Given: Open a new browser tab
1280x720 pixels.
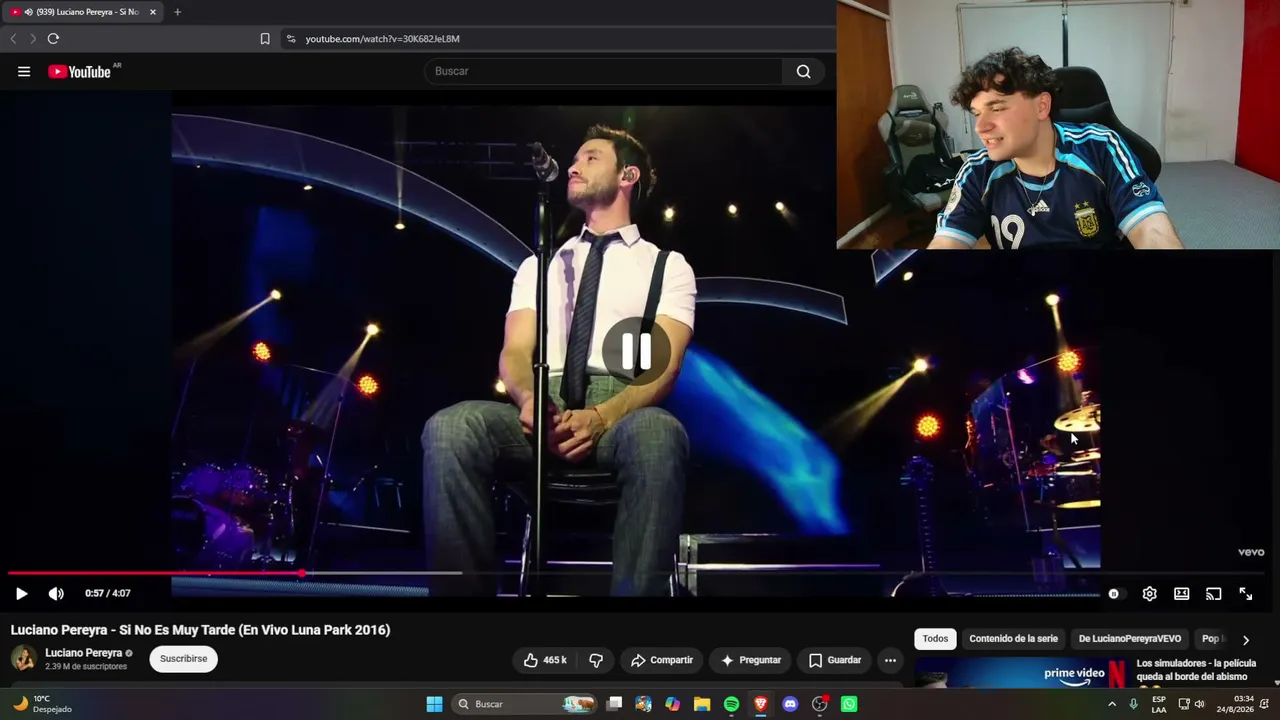Looking at the screenshot, I should [x=177, y=12].
